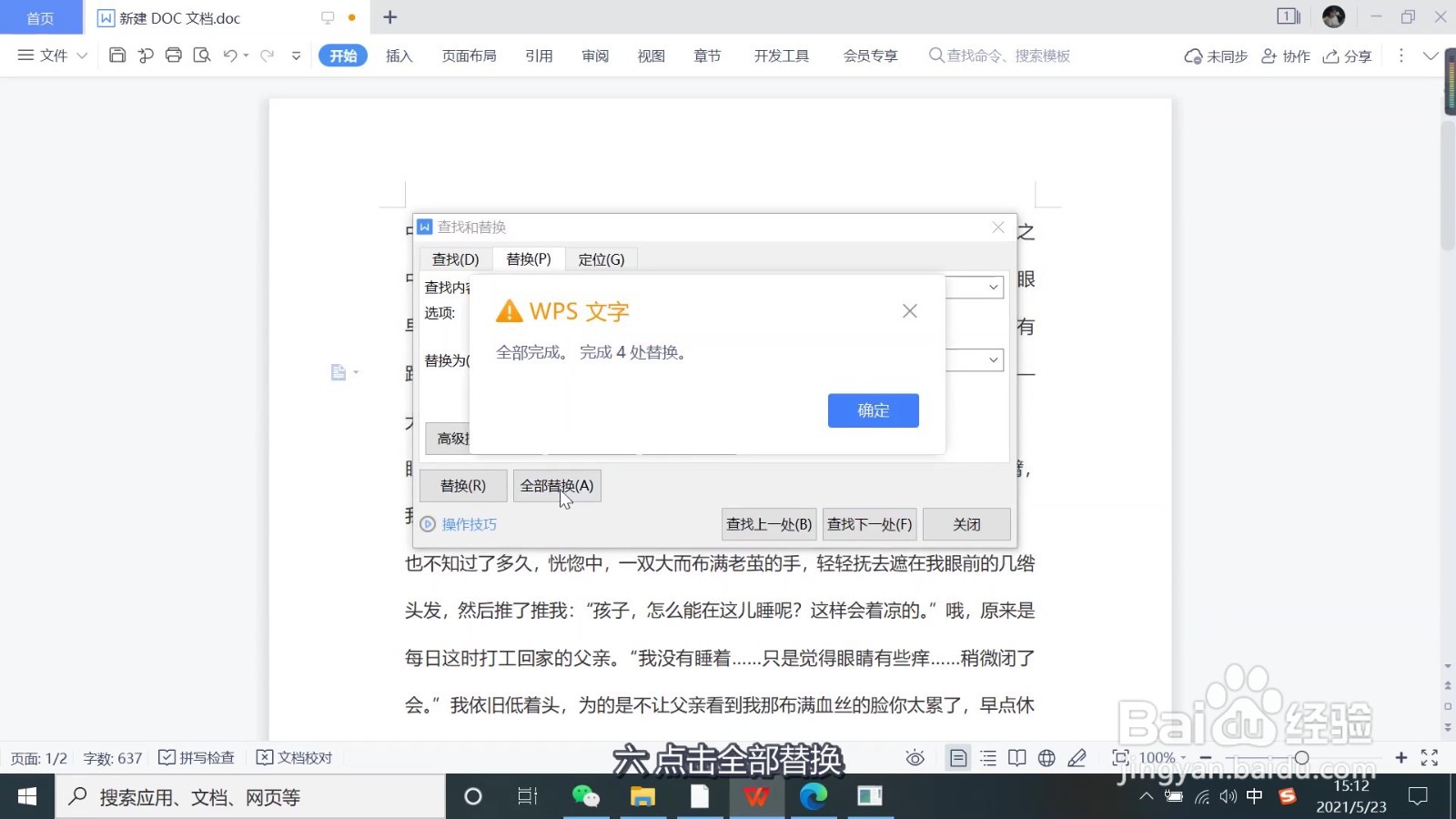Click the 全部替换(A) button
This screenshot has width=1456, height=819.
pyautogui.click(x=557, y=486)
